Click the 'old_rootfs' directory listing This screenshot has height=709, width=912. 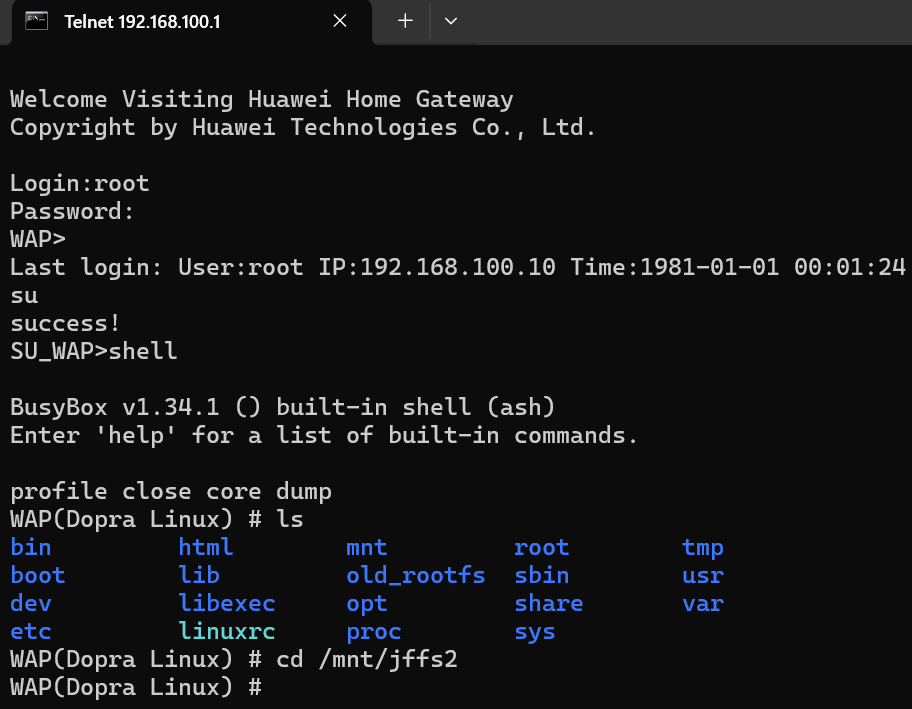[x=415, y=575]
